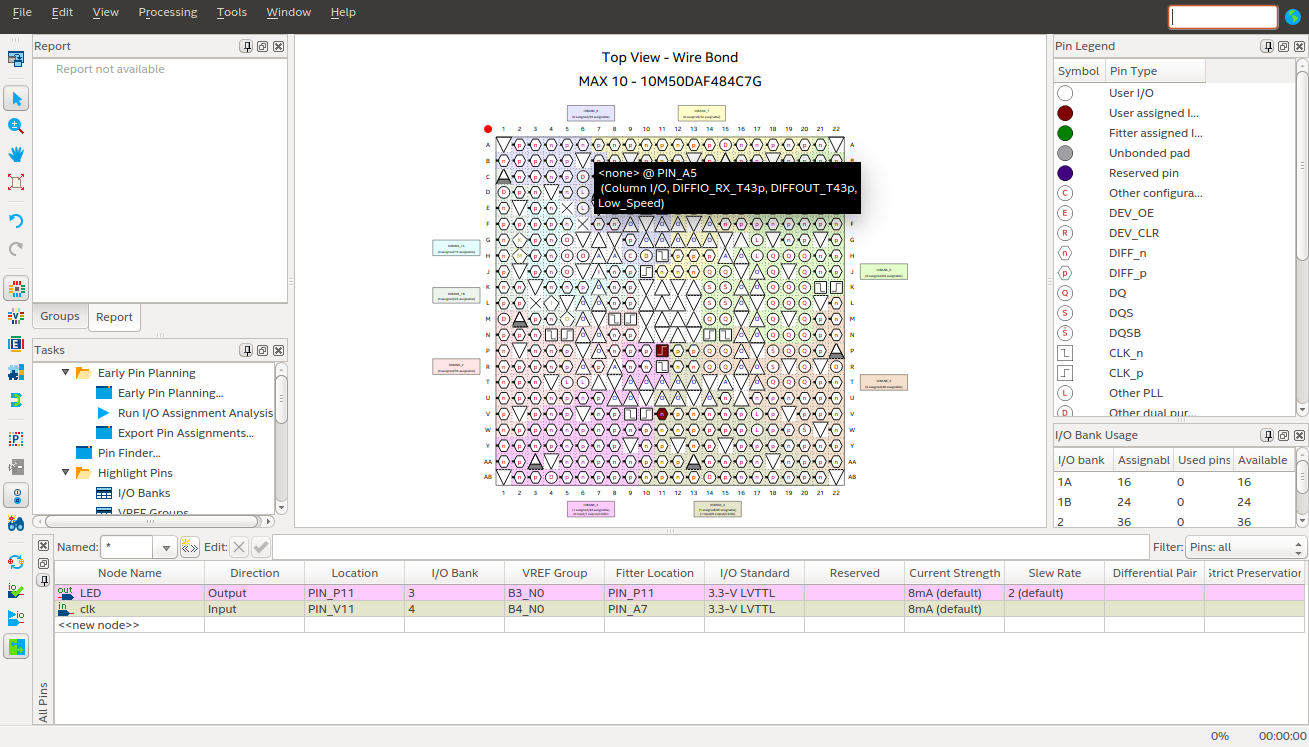Activate the zoom magnifier tool
Screen dimensions: 1309x747
pos(16,126)
